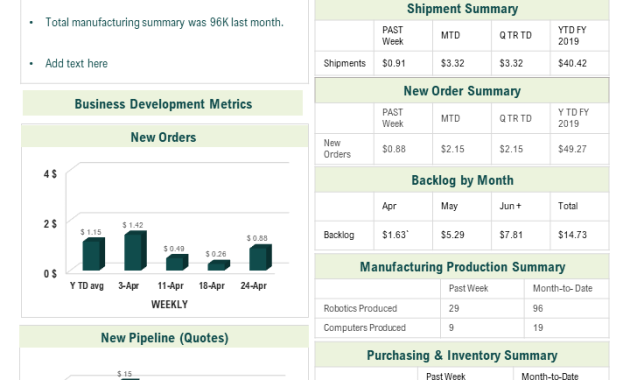
Task: Select the 24-Apr bar in the chart
Action: point(260,257)
